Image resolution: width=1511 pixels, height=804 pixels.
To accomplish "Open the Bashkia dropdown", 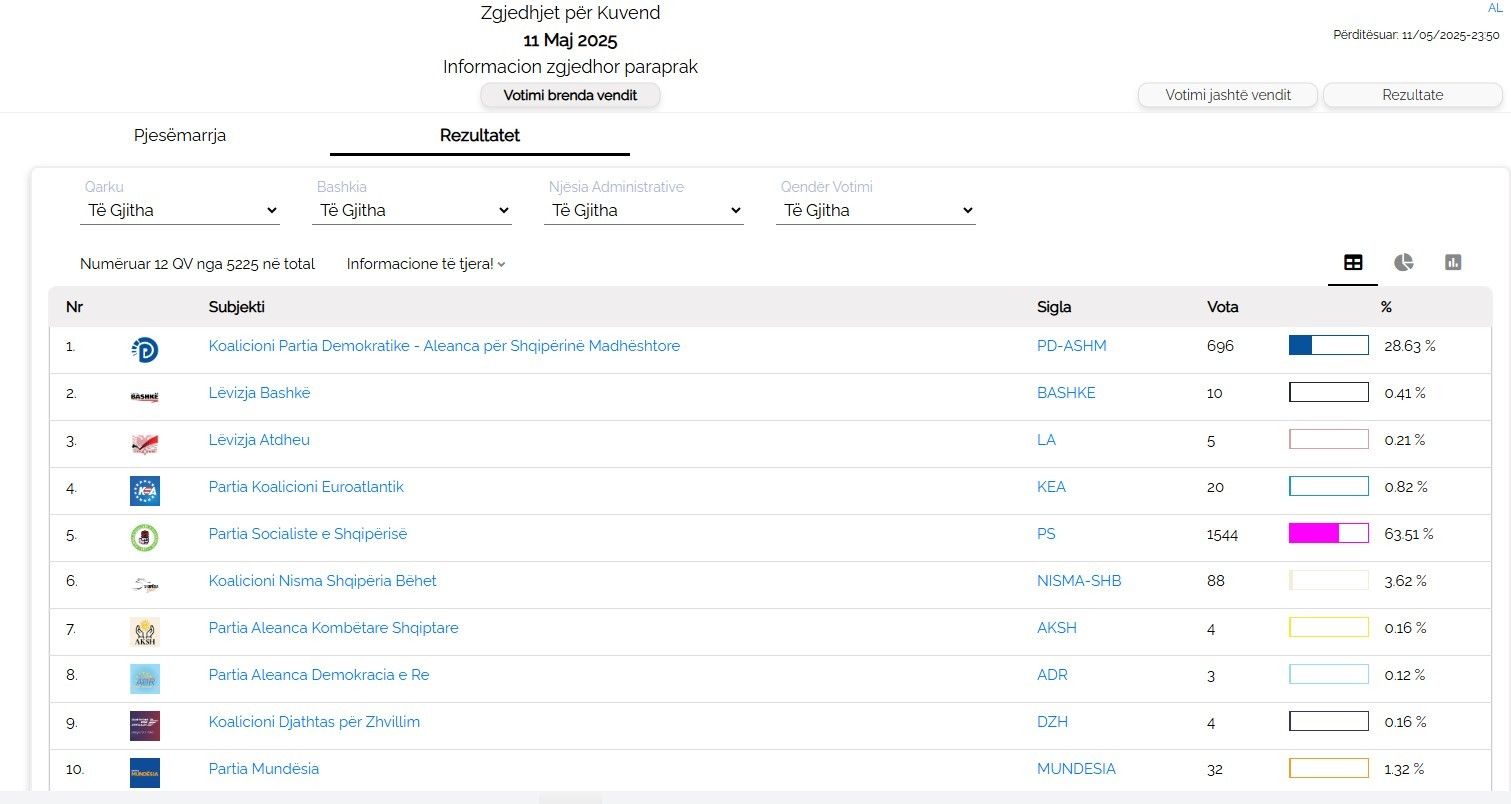I will [412, 211].
